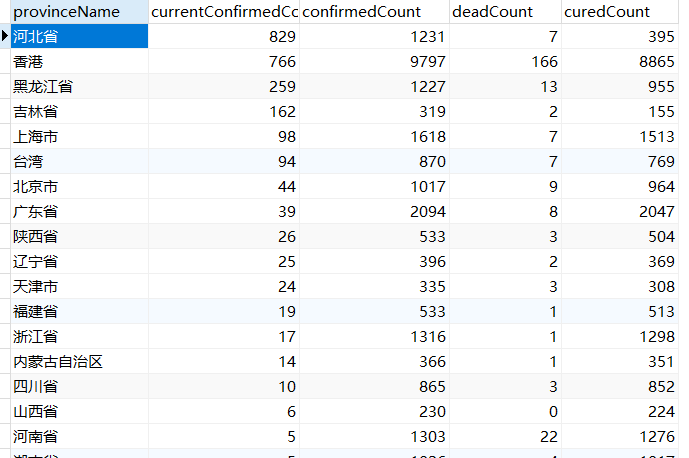Click current confirmed value 259
The width and height of the screenshot is (689, 458).
click(224, 86)
